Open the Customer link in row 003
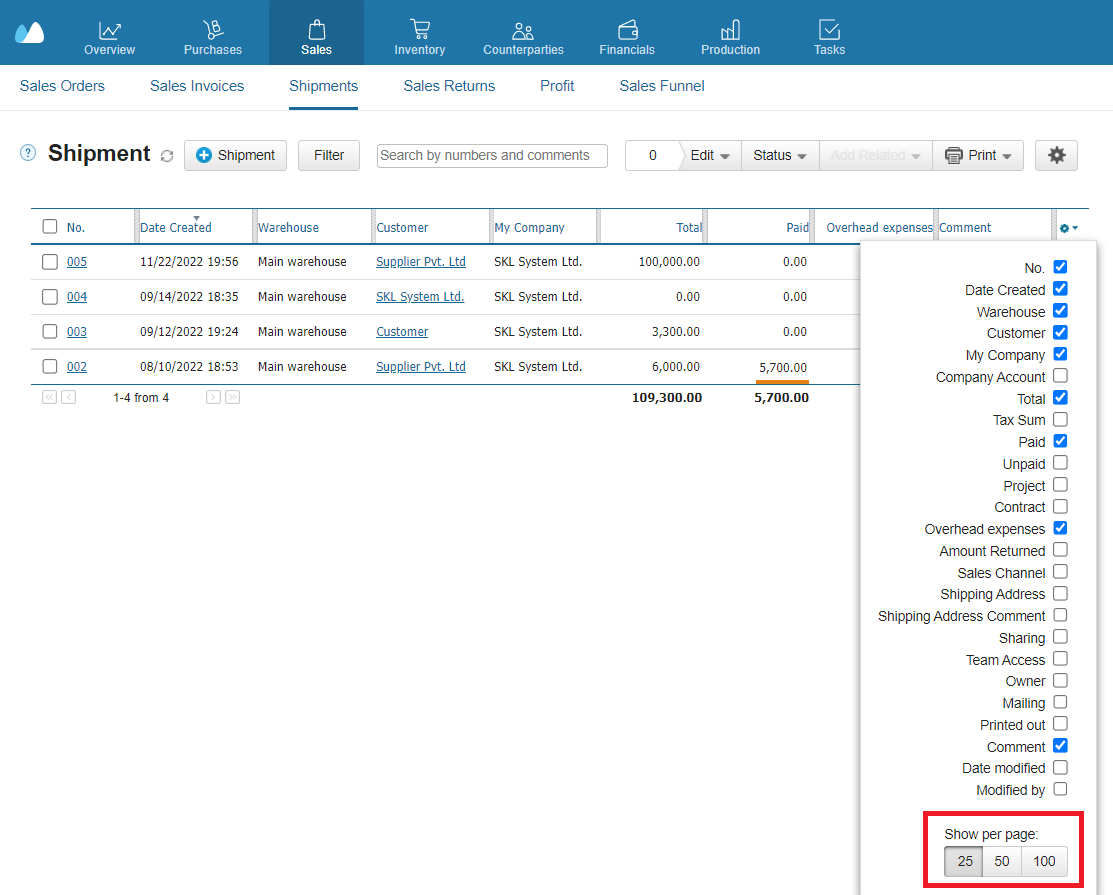This screenshot has width=1113, height=895. coord(402,331)
